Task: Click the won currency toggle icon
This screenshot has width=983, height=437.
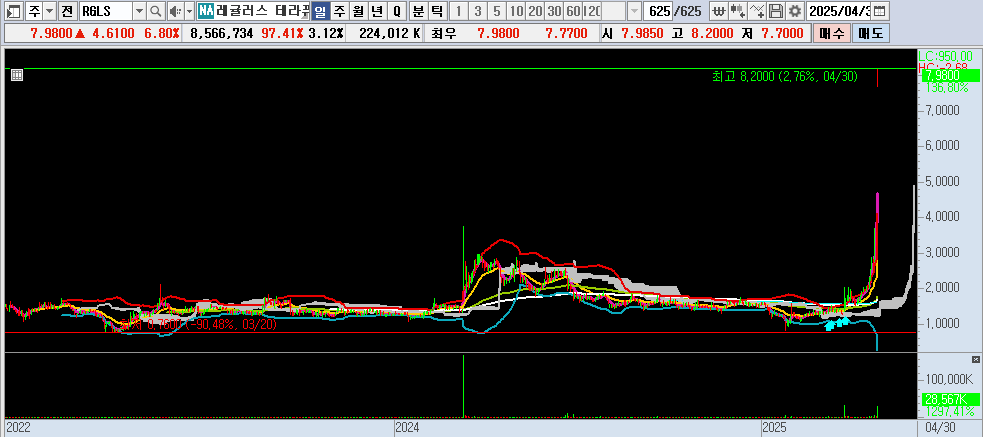Action: tap(718, 11)
